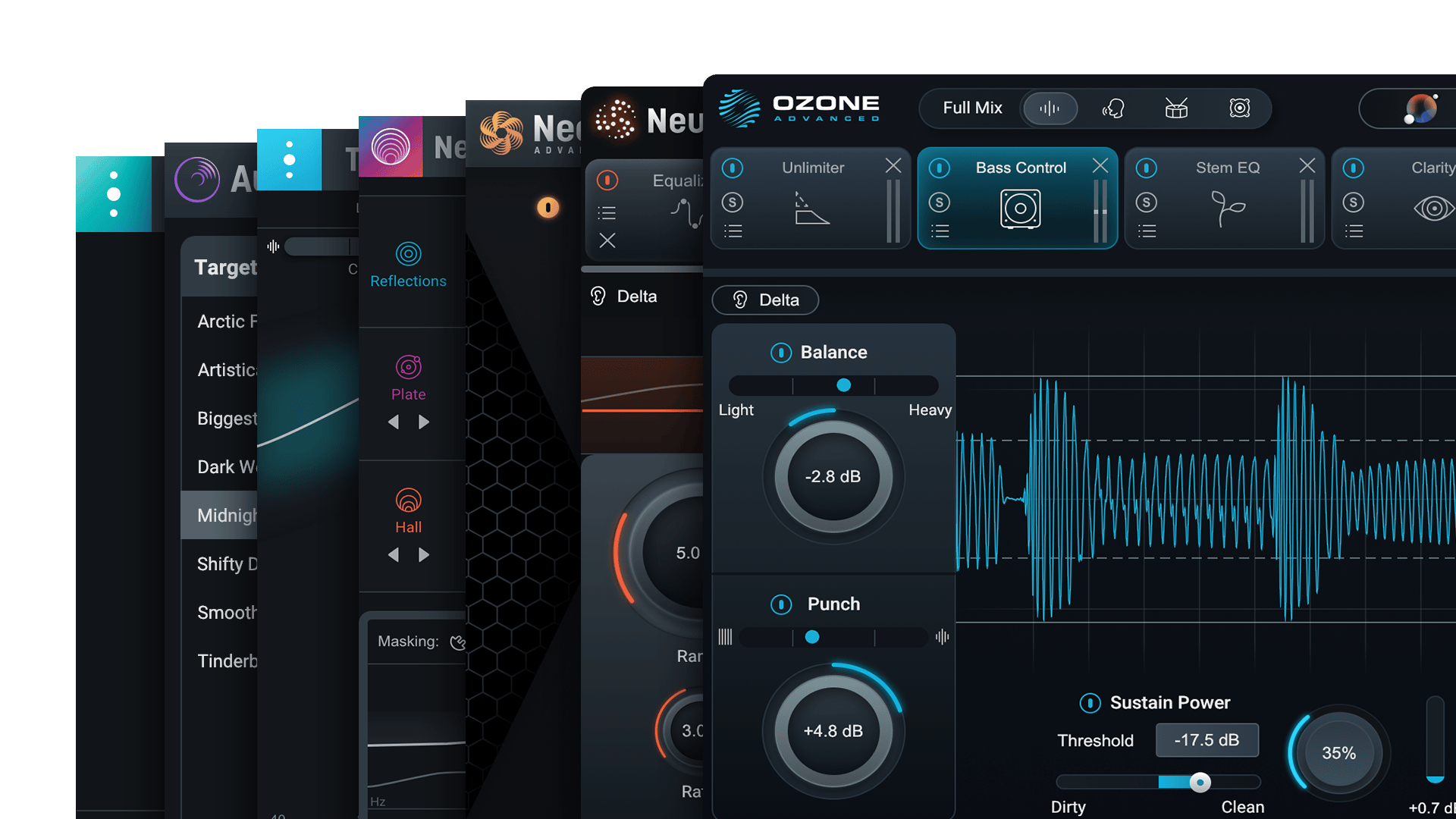The image size is (1456, 819).
Task: Choose the Biggest target preset
Action: pos(219,419)
